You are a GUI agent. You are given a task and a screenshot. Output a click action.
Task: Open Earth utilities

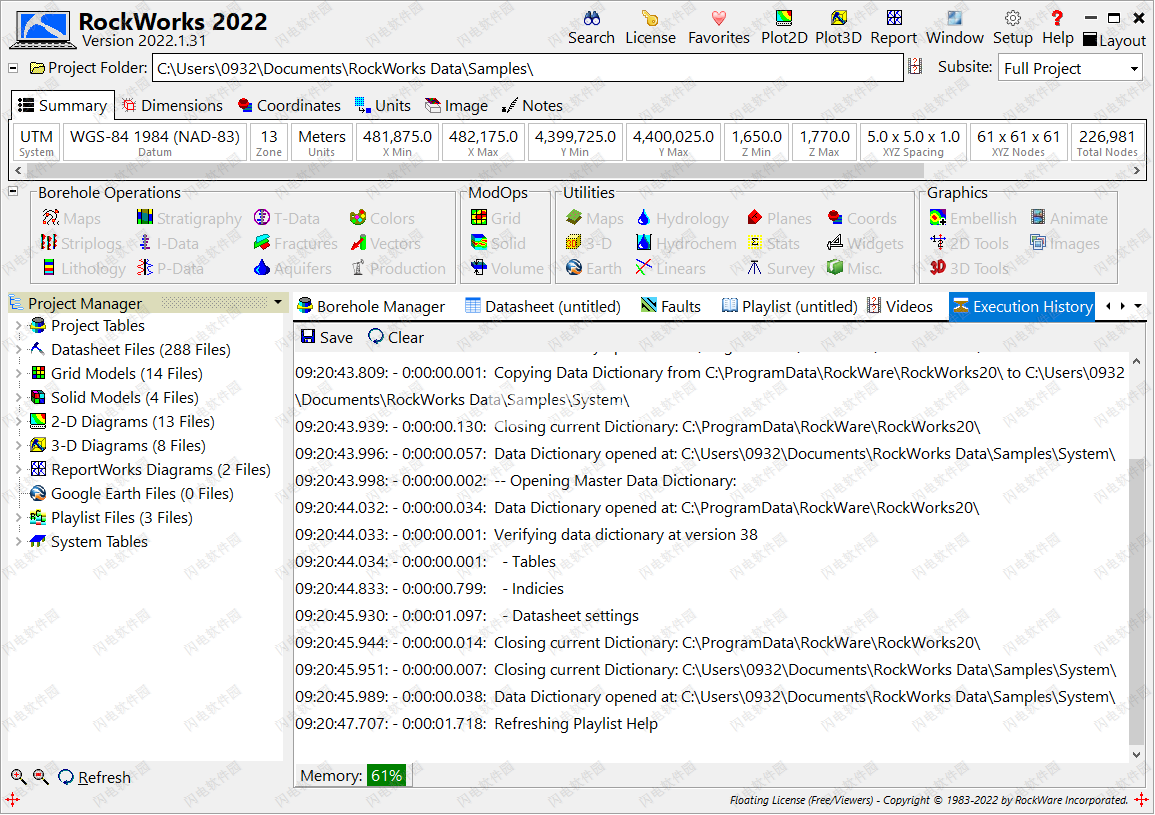(x=594, y=268)
